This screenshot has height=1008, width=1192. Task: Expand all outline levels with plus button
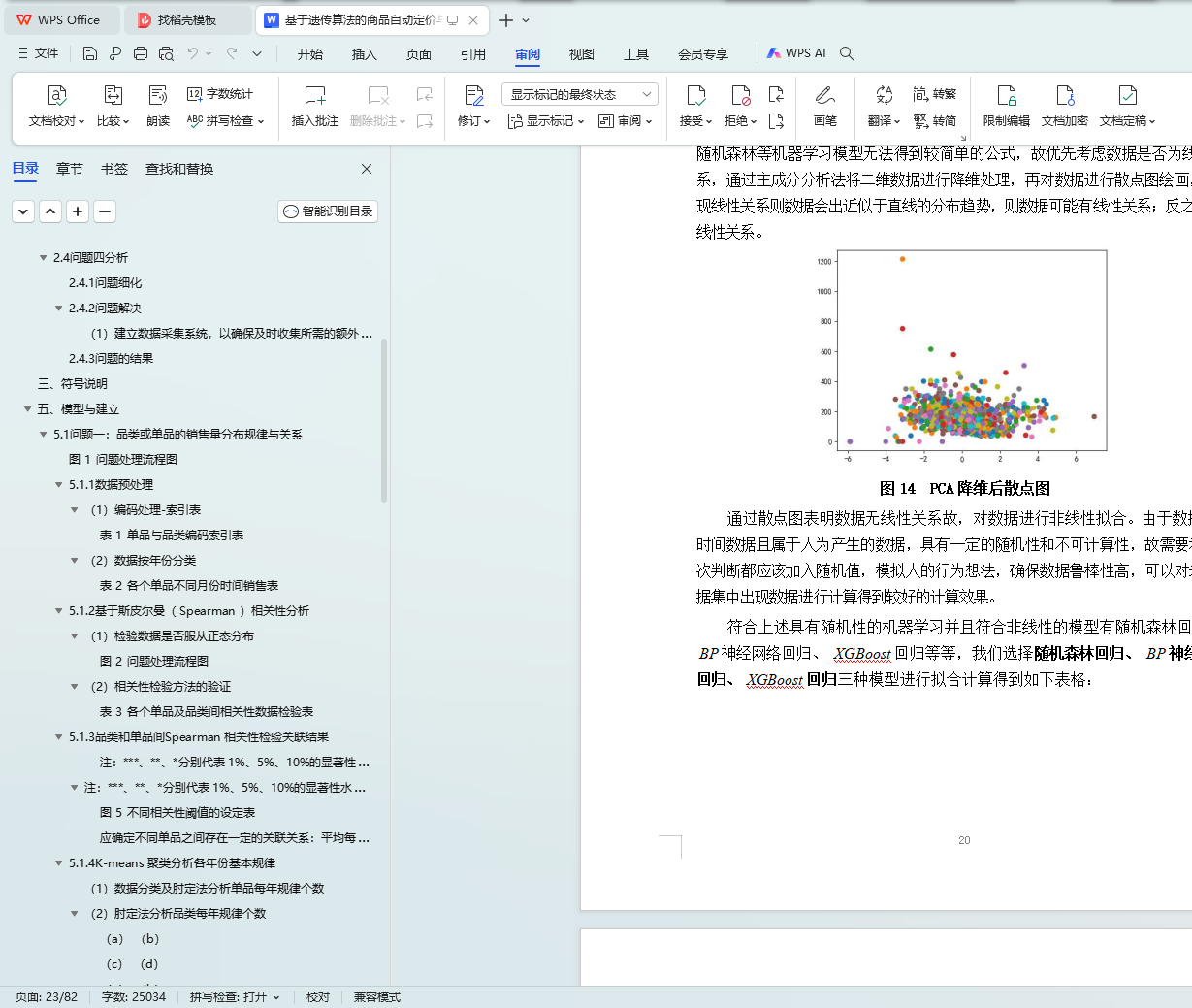coord(78,211)
